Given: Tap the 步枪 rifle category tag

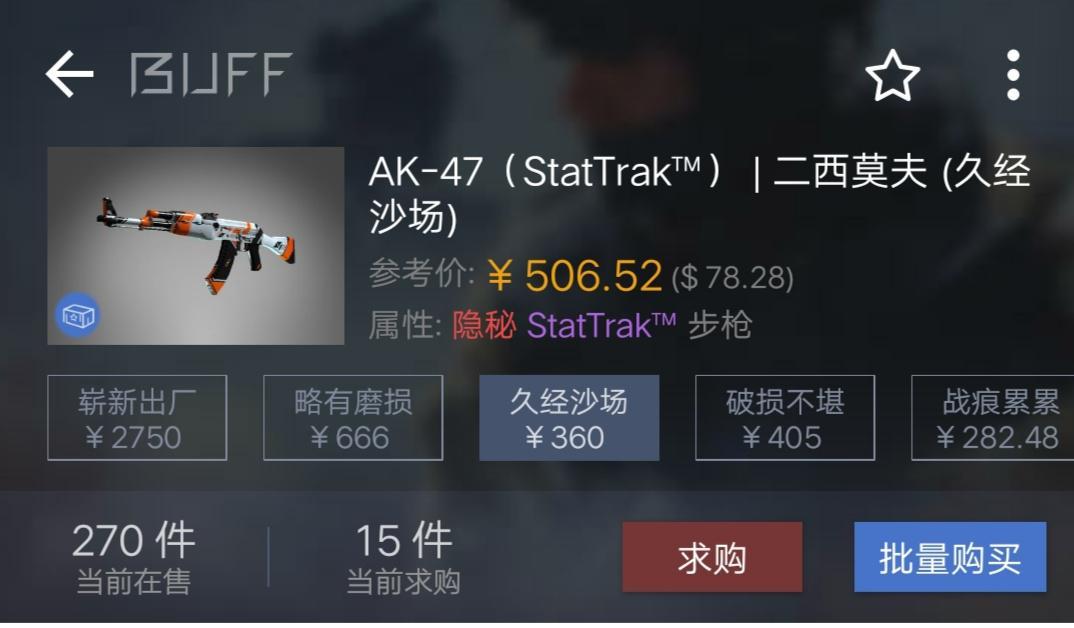Looking at the screenshot, I should [x=721, y=325].
